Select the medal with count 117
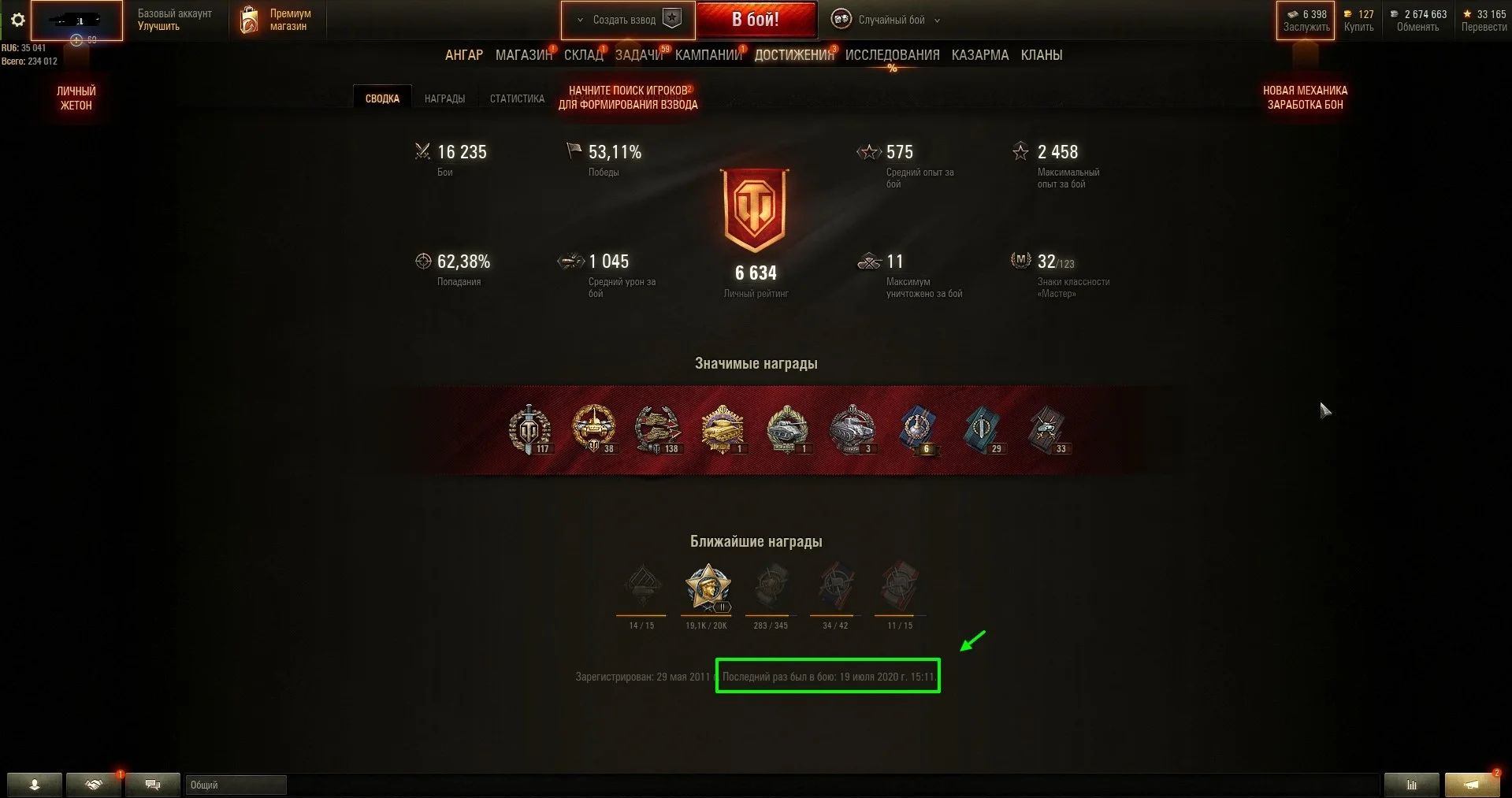The height and width of the screenshot is (798, 1512). (529, 430)
